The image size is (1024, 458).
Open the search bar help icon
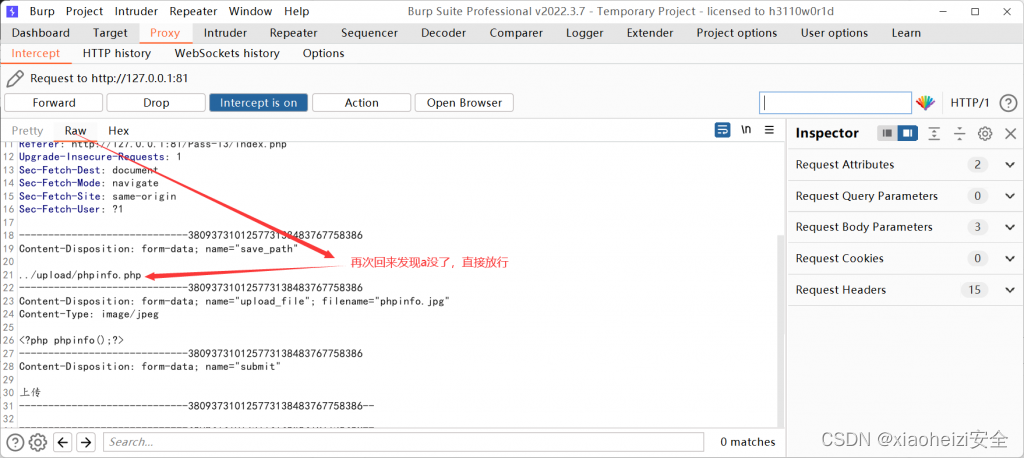pos(14,442)
